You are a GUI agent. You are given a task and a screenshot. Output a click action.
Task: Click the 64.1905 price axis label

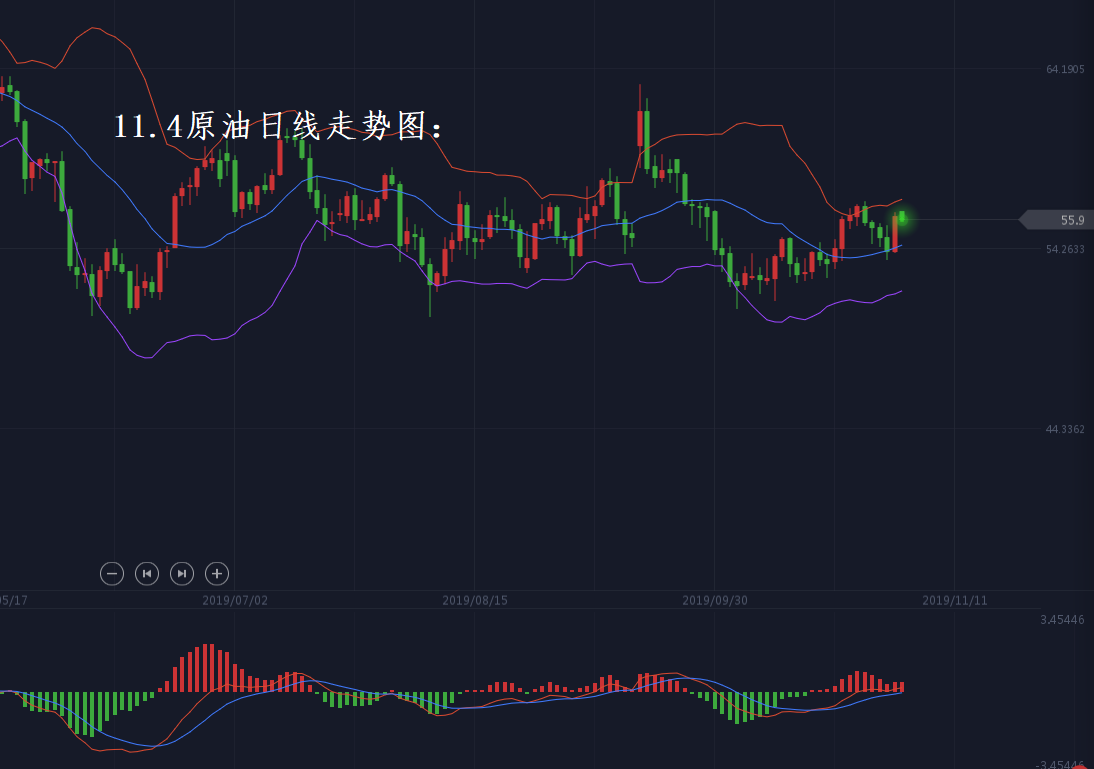[1065, 70]
